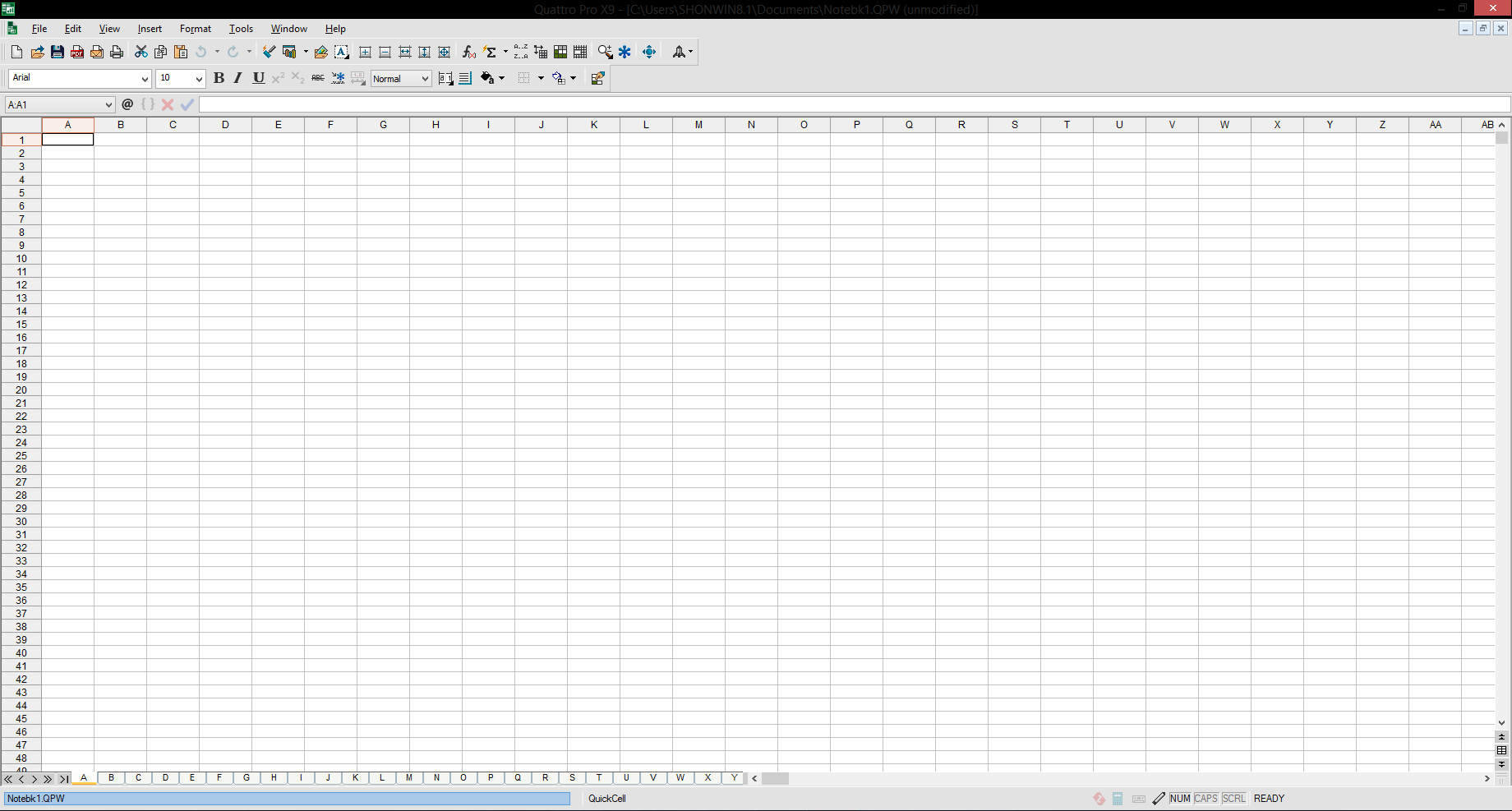The width and height of the screenshot is (1512, 811).
Task: Click the Save notebook icon
Action: (58, 52)
